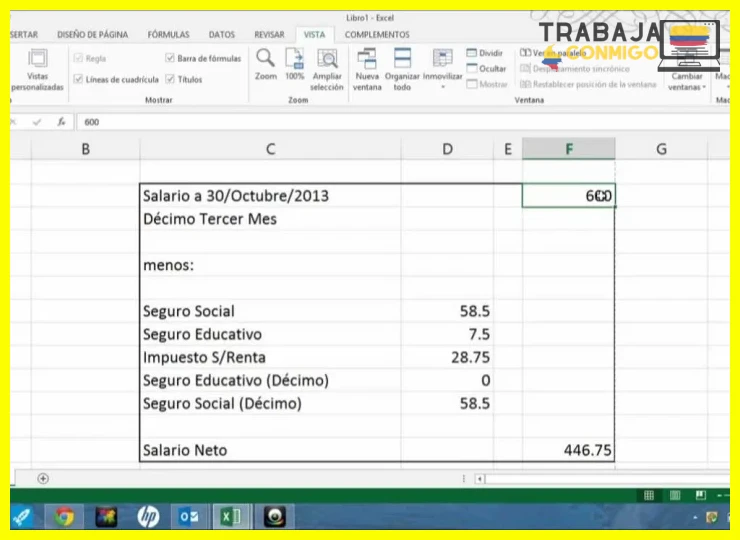Image resolution: width=740 pixels, height=540 pixels.
Task: Open Vistas personalizadas views
Action: coord(37,70)
